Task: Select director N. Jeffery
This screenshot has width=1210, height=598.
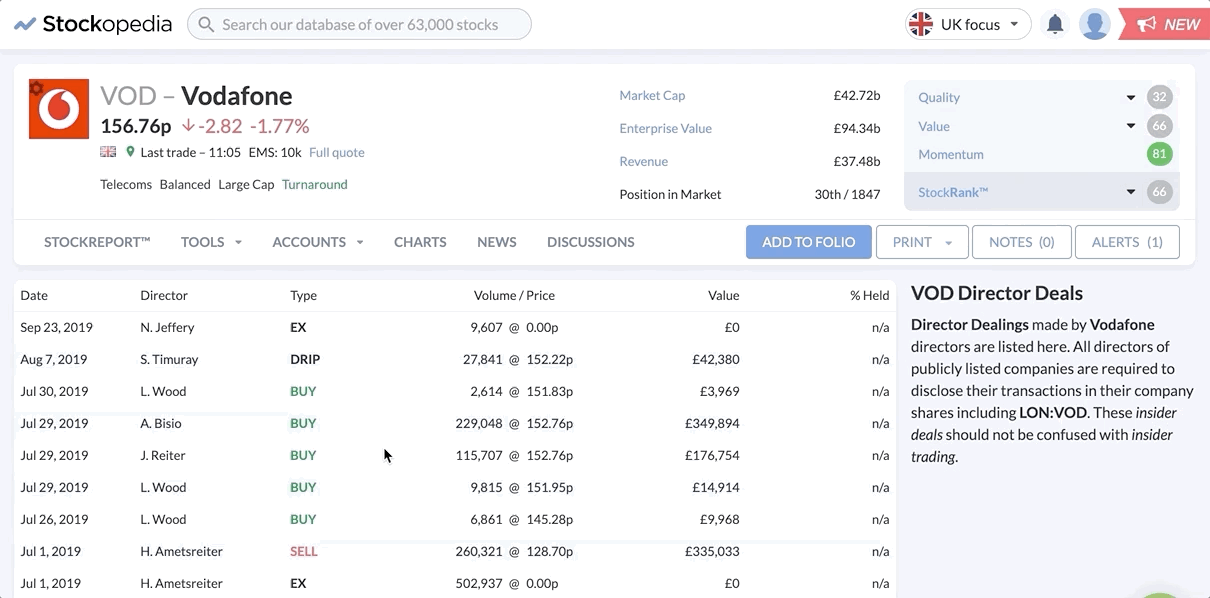Action: 167,327
